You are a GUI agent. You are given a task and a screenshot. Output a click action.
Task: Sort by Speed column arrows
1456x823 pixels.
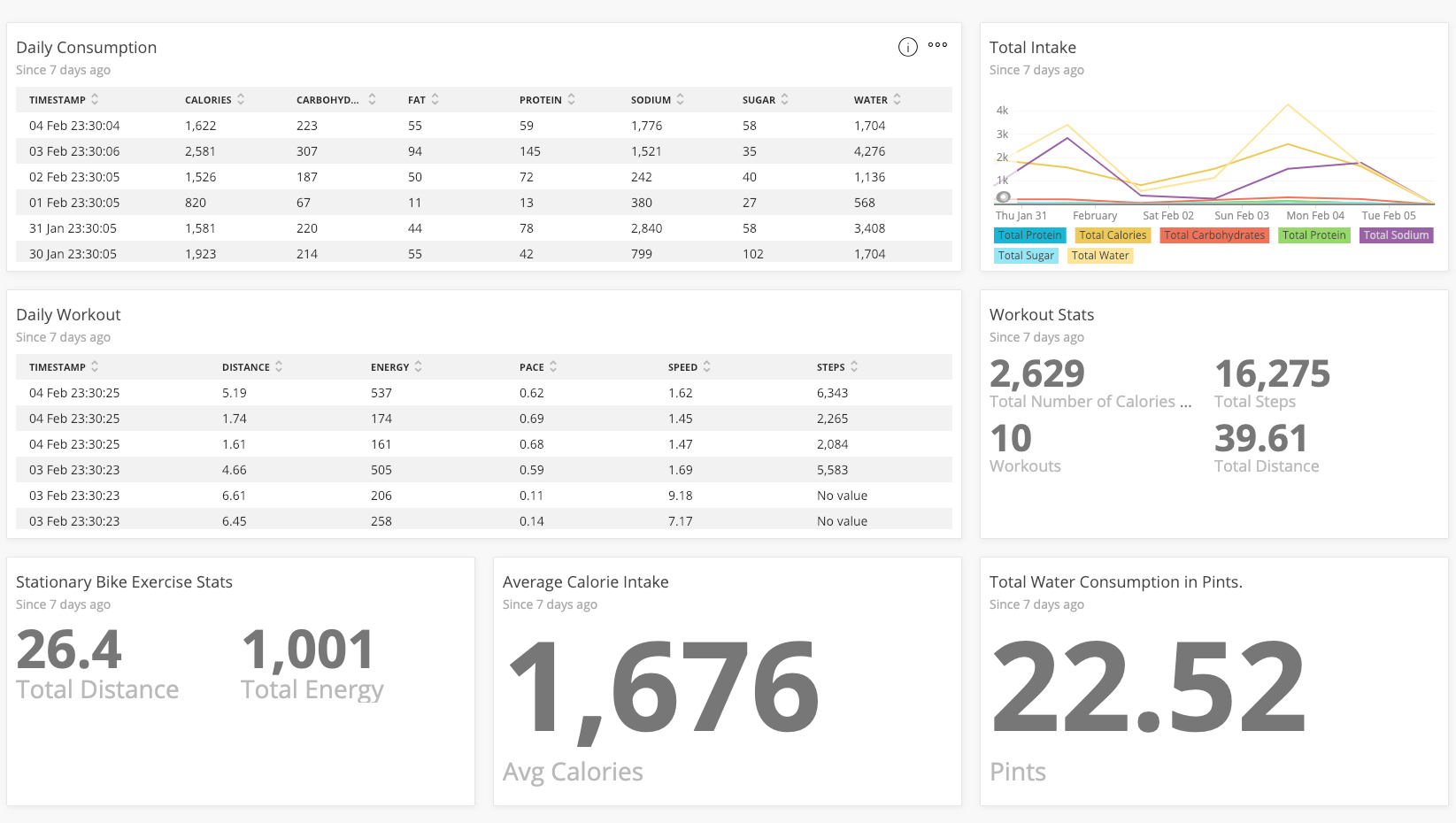[706, 366]
